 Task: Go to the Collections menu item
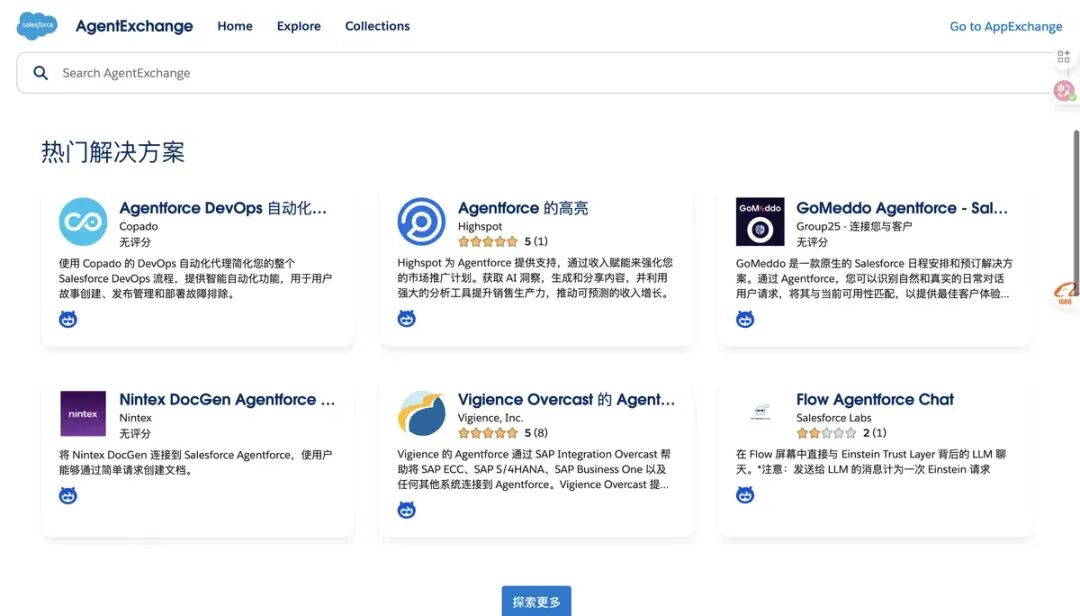click(377, 26)
